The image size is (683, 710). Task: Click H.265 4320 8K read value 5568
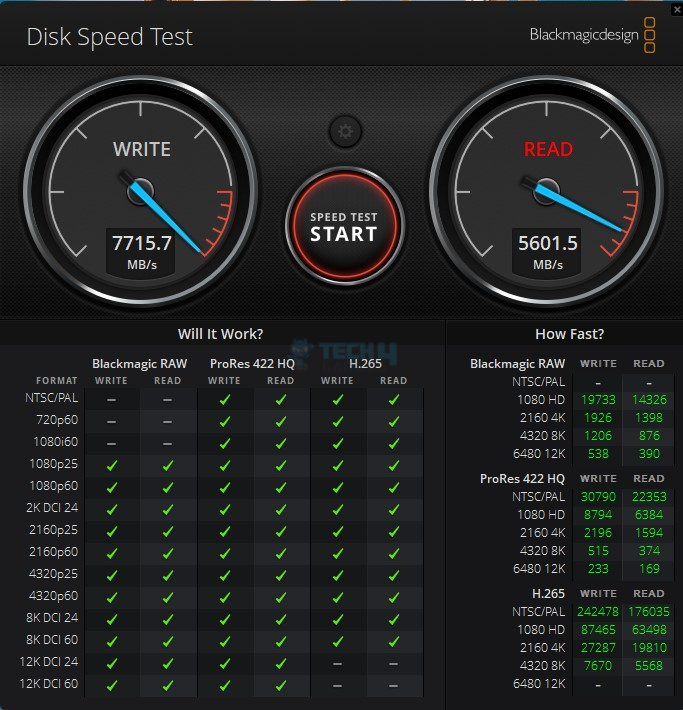[649, 666]
